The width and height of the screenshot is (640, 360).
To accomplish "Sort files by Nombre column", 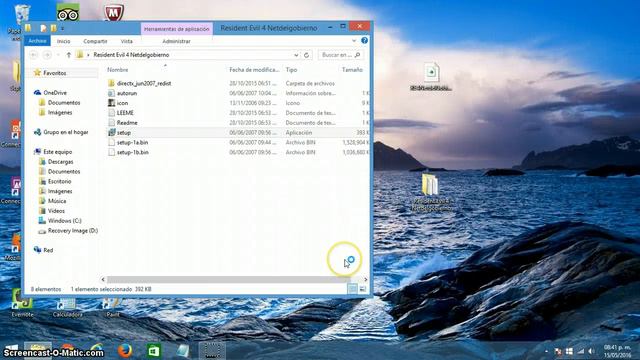I will 118,70.
